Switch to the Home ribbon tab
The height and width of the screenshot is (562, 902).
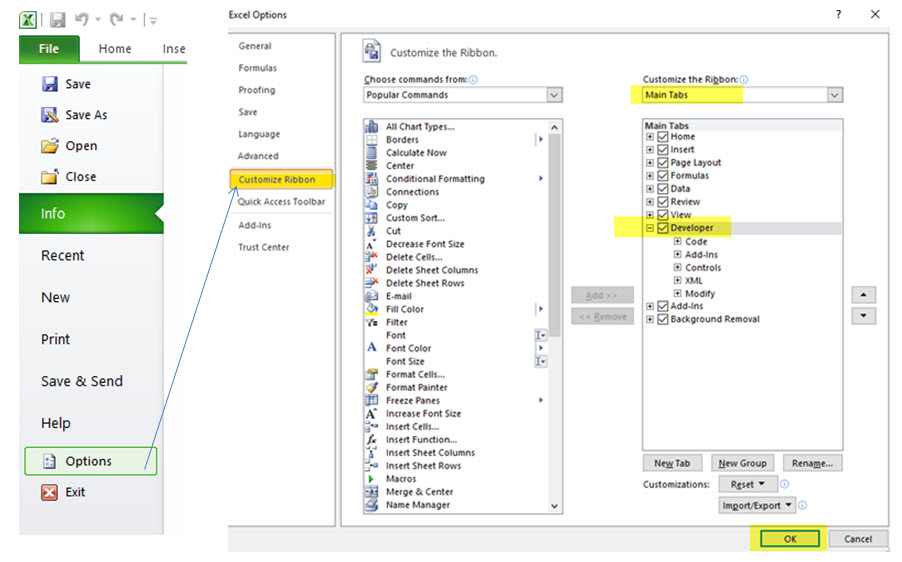114,49
